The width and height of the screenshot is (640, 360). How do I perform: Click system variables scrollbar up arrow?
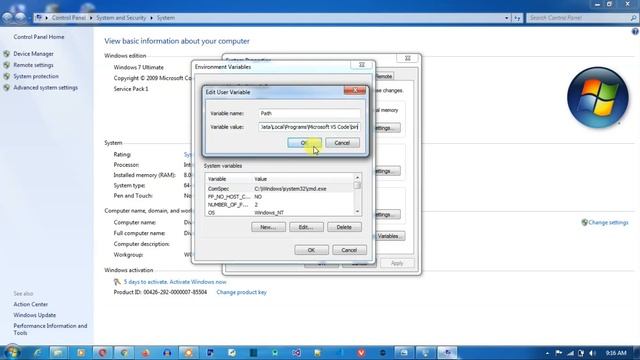pyautogui.click(x=357, y=178)
